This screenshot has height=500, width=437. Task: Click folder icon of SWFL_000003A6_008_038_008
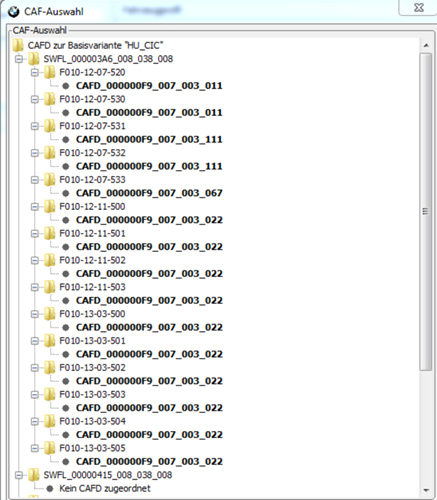[x=33, y=59]
